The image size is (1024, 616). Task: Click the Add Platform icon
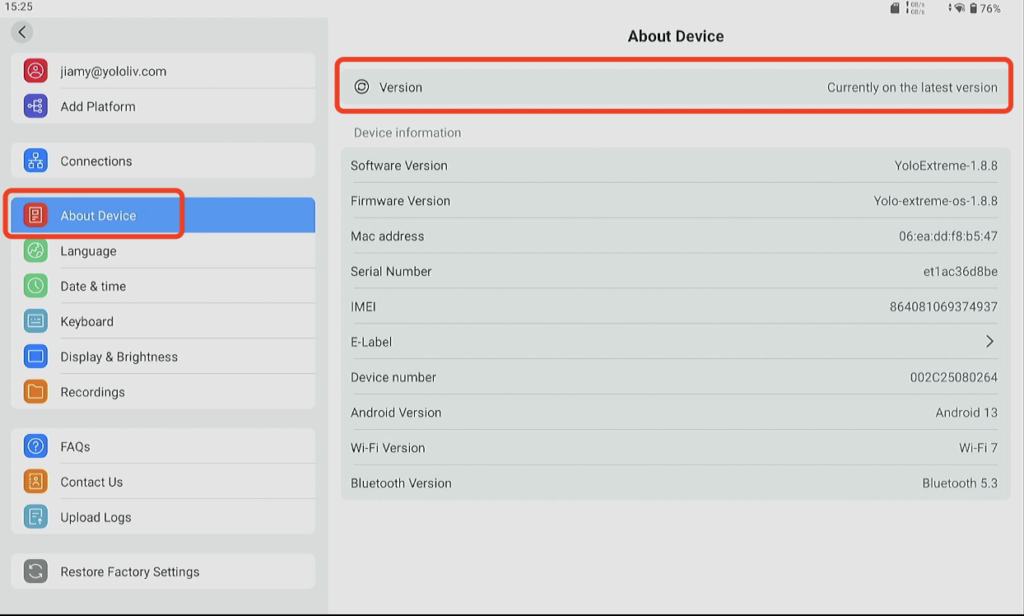[x=35, y=106]
